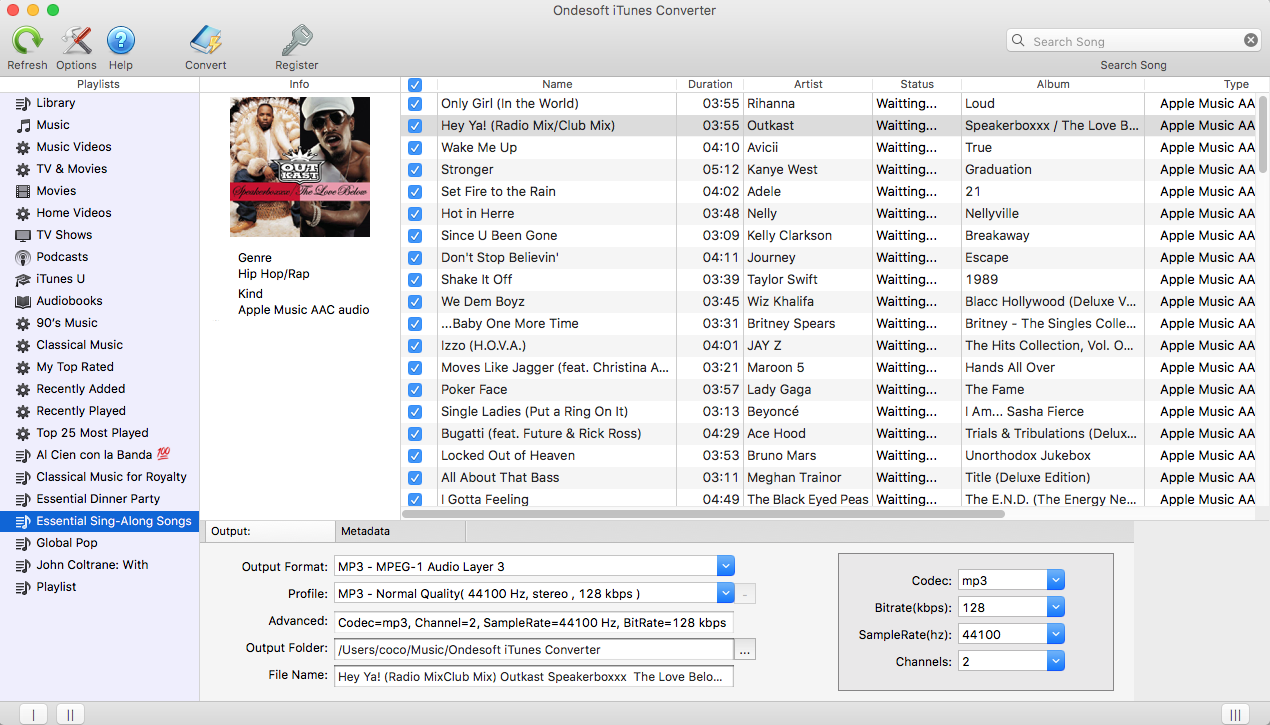Click the iTunes U graduation cap icon
This screenshot has width=1270, height=725.
pos(23,279)
